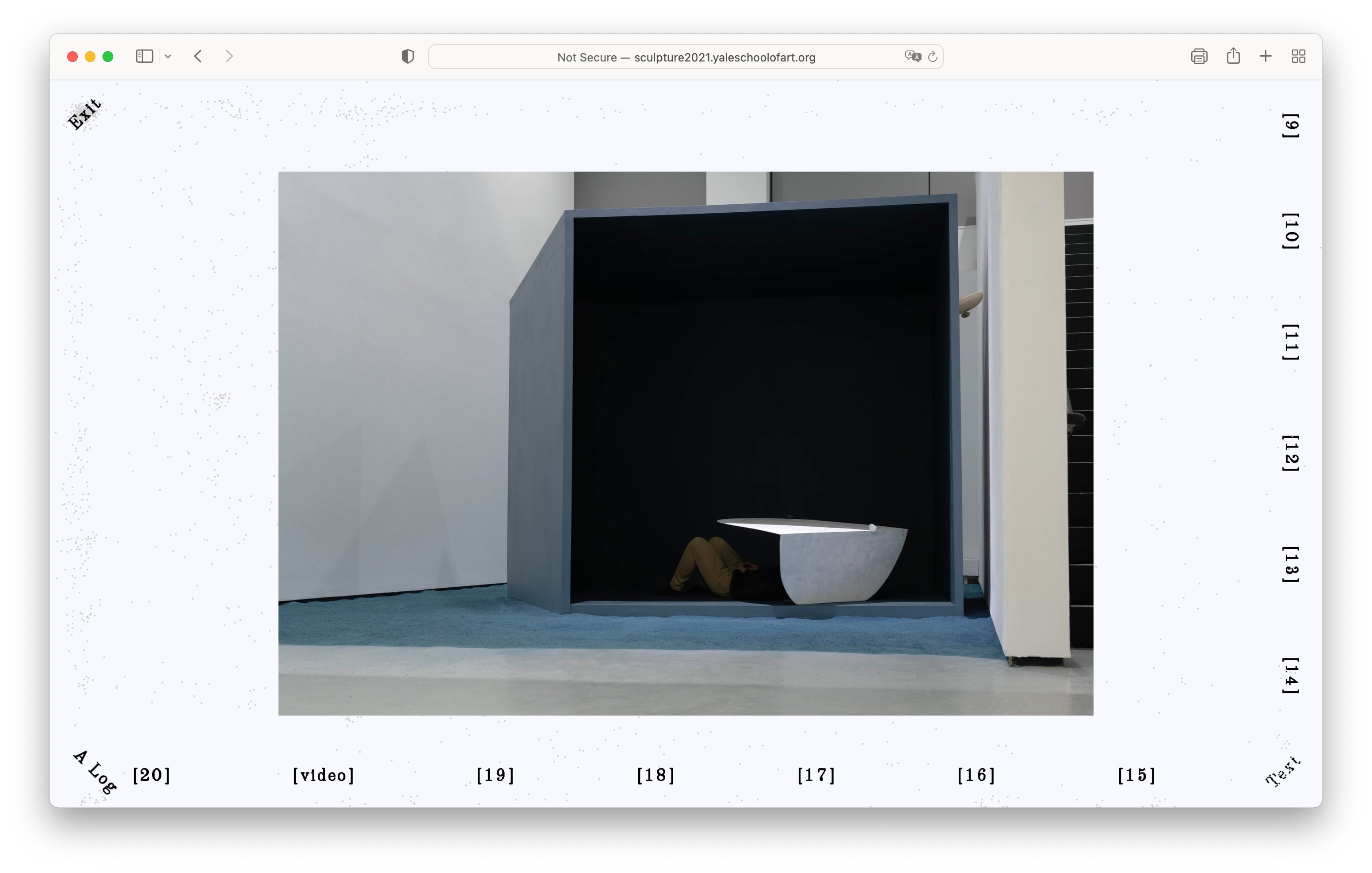Click the print page icon

(1199, 57)
